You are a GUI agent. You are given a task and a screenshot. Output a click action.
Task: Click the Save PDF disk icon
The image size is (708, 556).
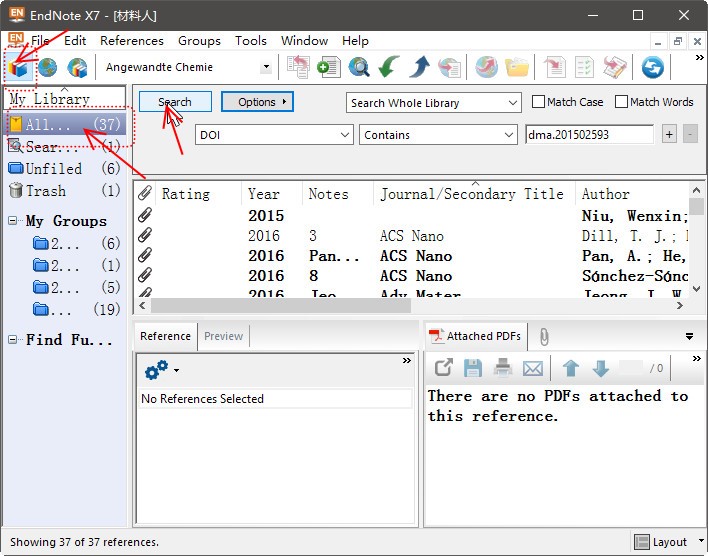click(473, 368)
